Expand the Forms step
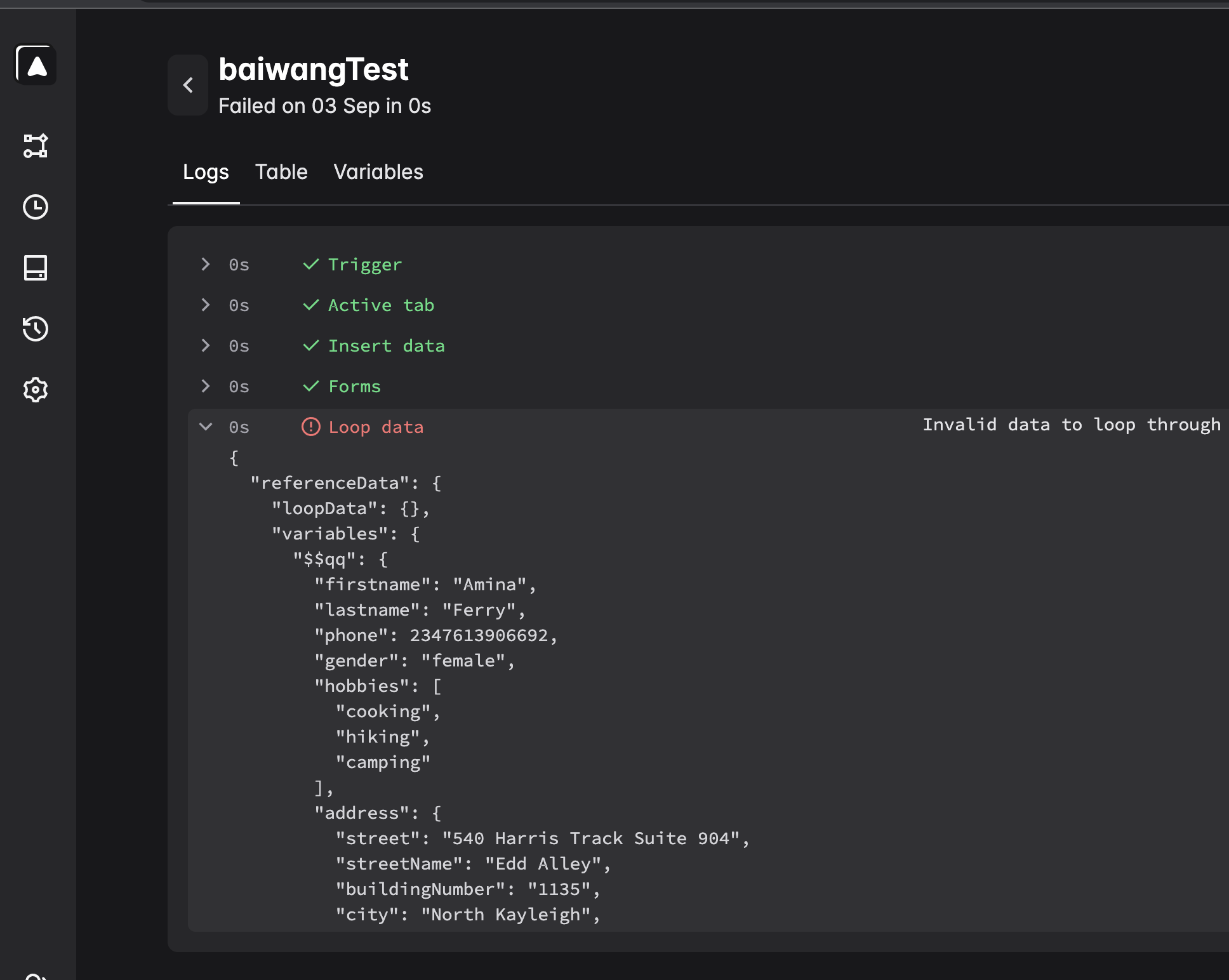 [x=205, y=386]
